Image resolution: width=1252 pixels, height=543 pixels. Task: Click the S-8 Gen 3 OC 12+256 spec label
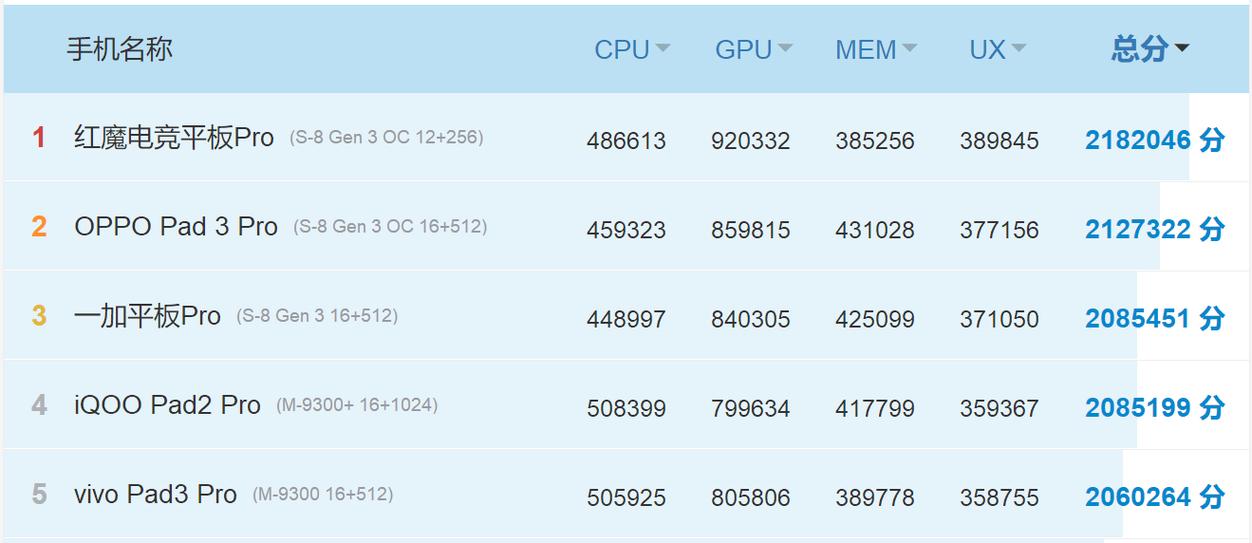pos(387,137)
